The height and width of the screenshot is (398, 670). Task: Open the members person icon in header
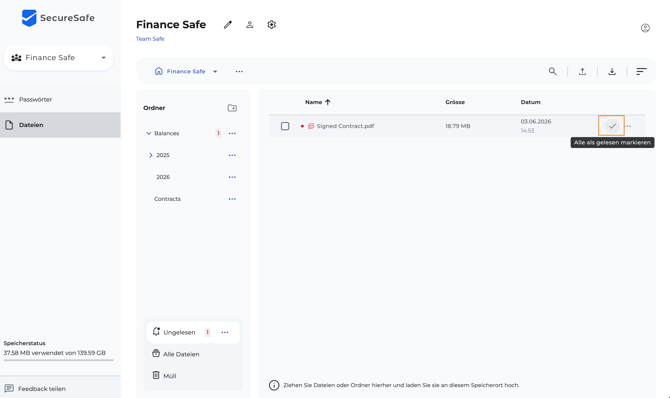coord(250,25)
